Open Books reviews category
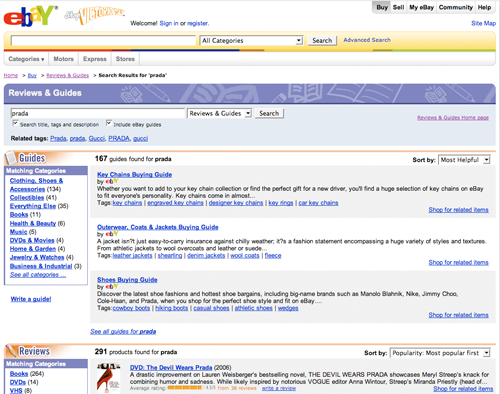This screenshot has width=500, height=394. 19,374
